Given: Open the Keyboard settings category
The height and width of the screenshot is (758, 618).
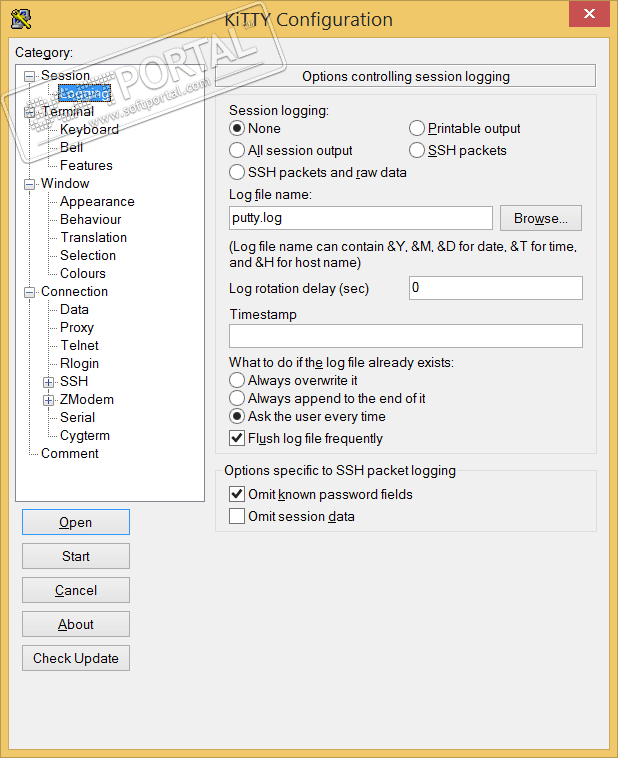Looking at the screenshot, I should [x=89, y=130].
